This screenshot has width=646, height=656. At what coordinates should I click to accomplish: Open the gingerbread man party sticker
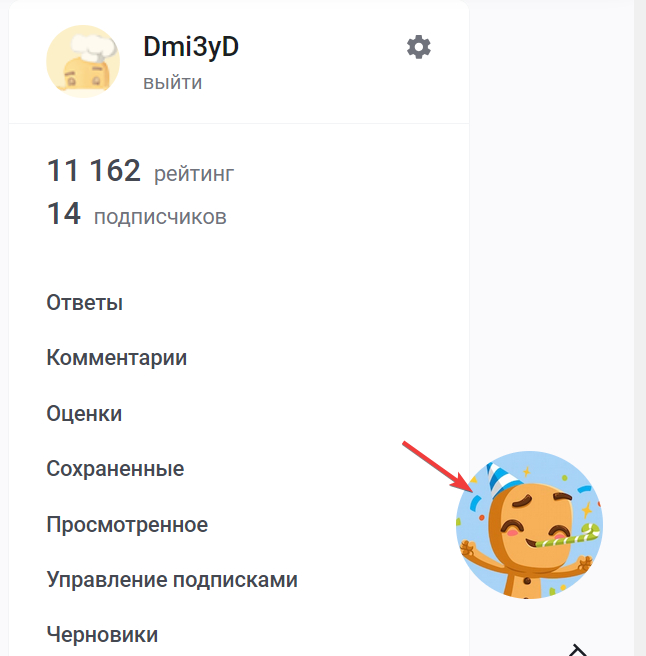(x=529, y=525)
